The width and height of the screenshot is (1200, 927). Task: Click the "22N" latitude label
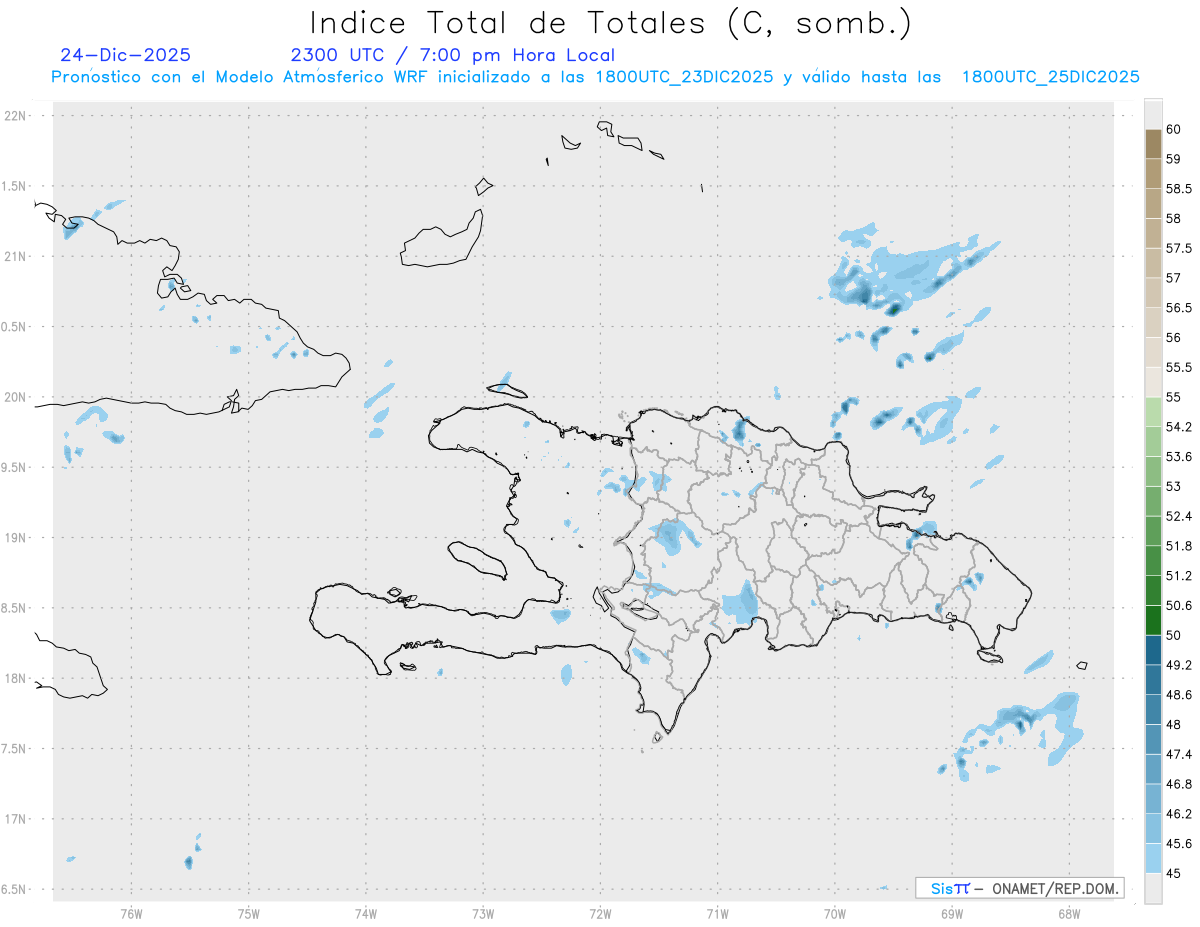point(17,116)
